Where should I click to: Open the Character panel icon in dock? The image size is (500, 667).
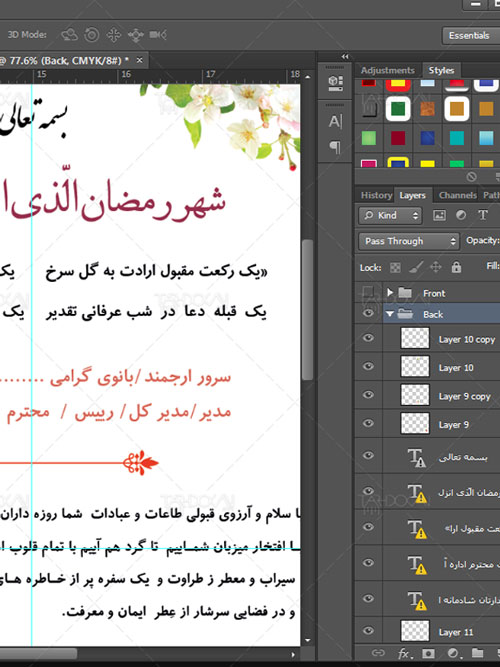tap(335, 122)
